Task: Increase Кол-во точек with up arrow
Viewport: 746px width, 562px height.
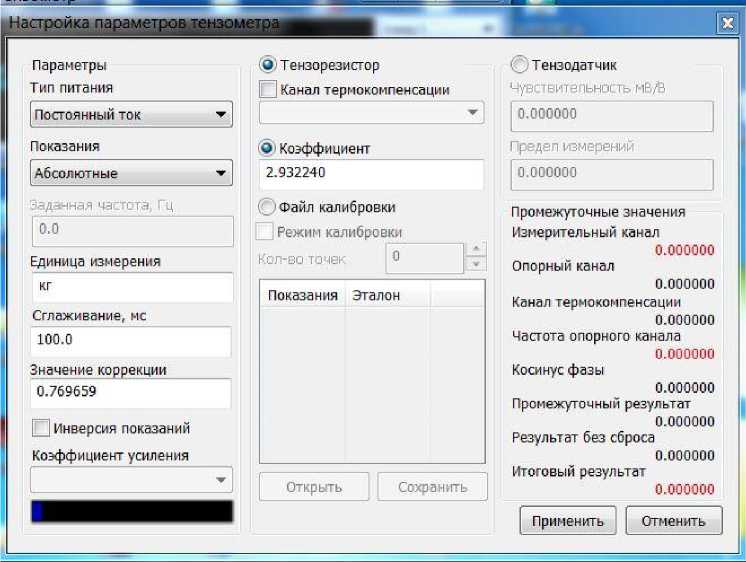Action: pos(476,249)
